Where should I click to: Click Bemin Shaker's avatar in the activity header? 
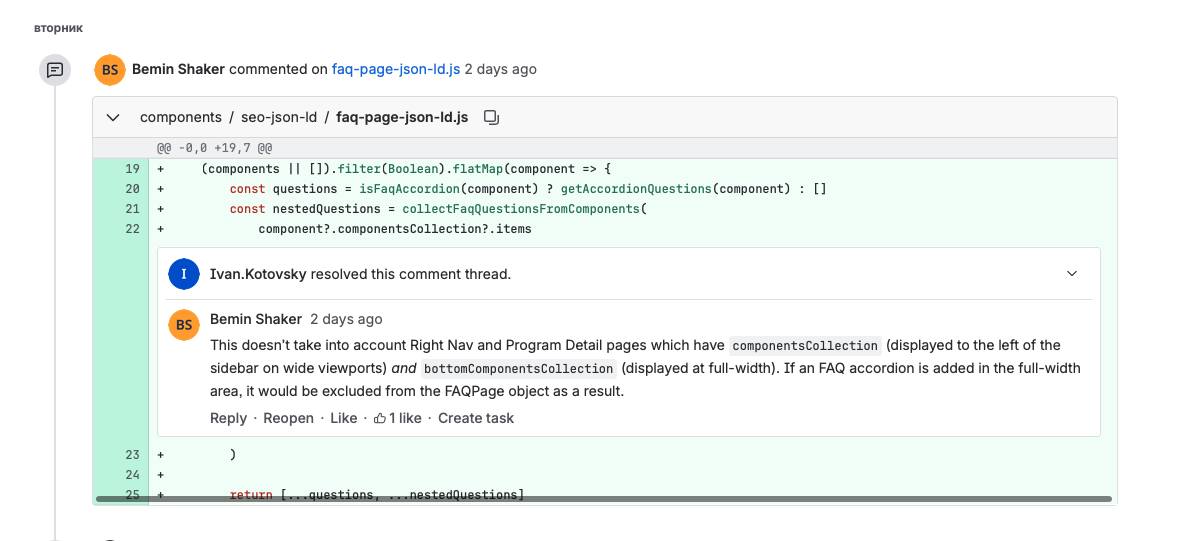pyautogui.click(x=110, y=70)
